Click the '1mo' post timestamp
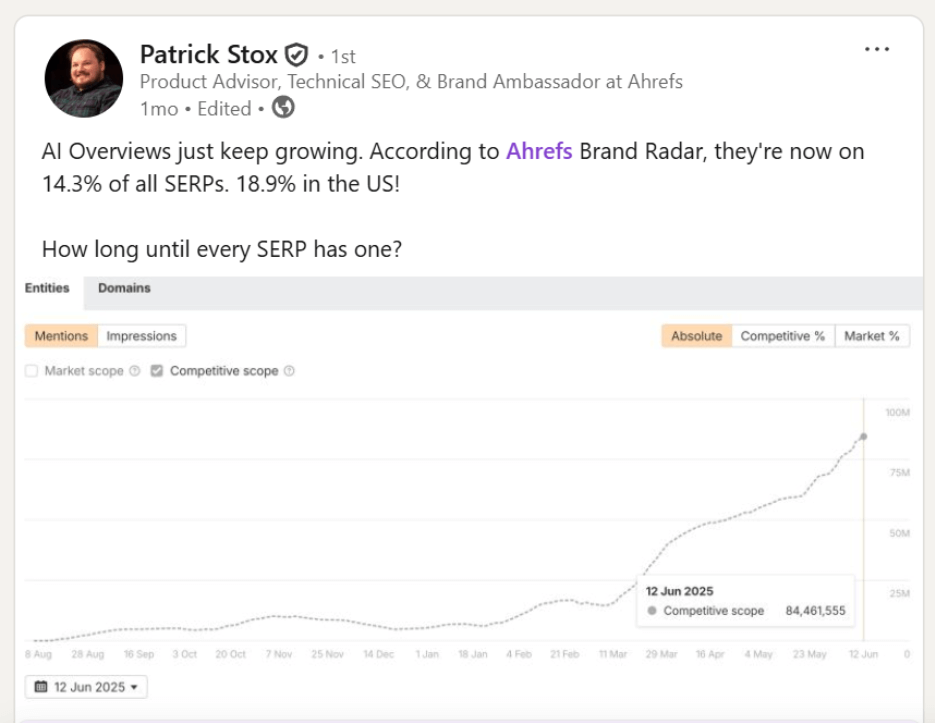This screenshot has width=935, height=723. click(159, 109)
